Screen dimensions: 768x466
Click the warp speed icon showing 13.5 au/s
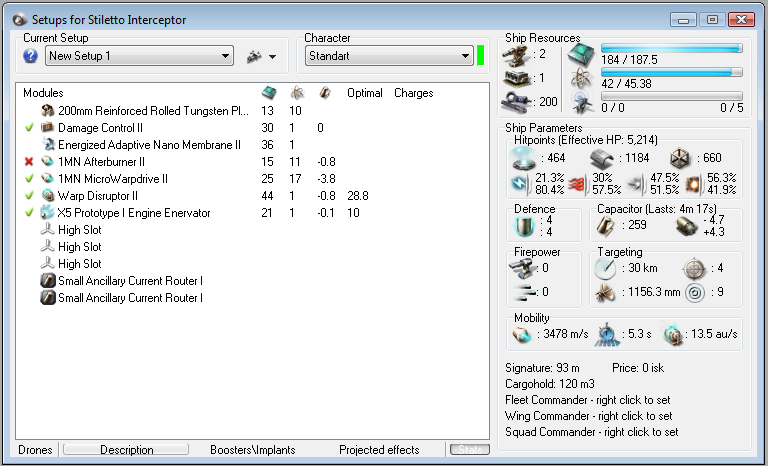coord(672,335)
